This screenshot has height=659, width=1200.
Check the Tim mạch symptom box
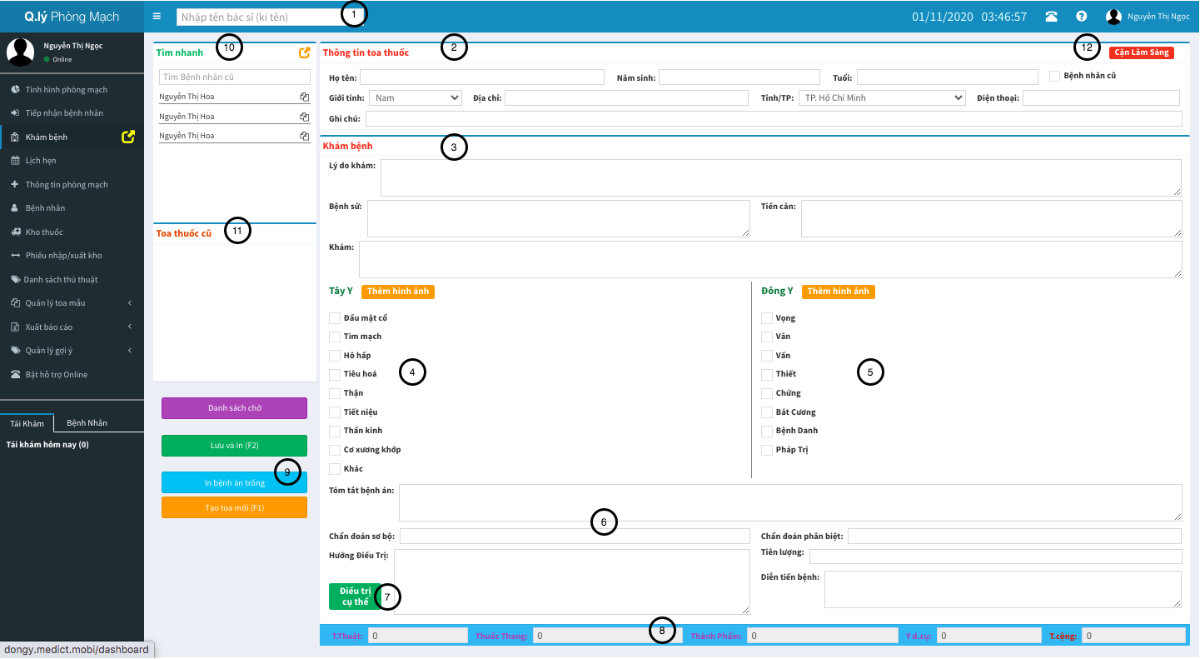(335, 336)
